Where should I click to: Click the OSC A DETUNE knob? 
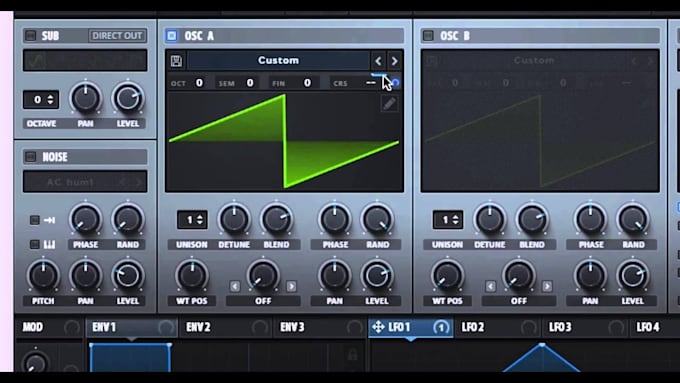pos(234,219)
